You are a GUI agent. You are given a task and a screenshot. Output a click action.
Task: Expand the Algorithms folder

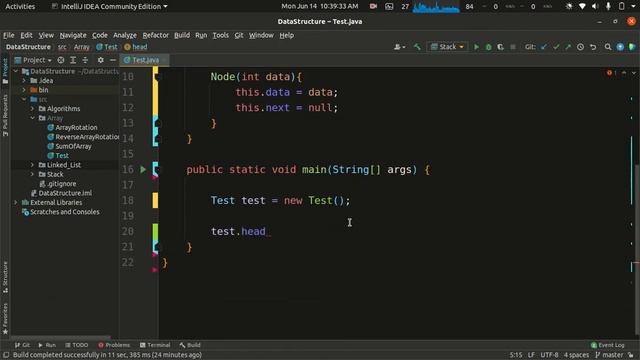(x=33, y=109)
